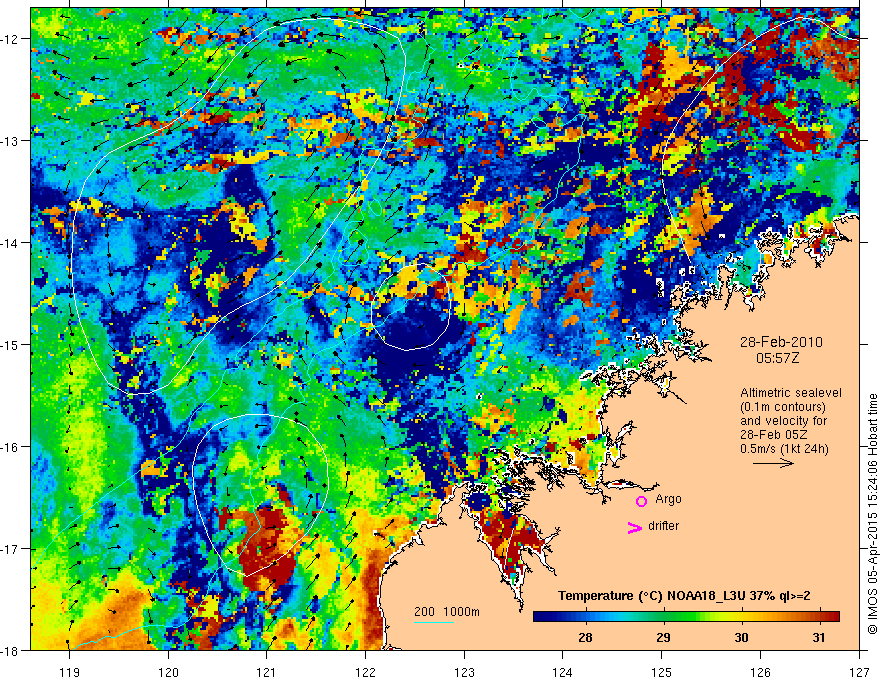
Task: Click the color bar tick label '30'
Action: pos(741,637)
